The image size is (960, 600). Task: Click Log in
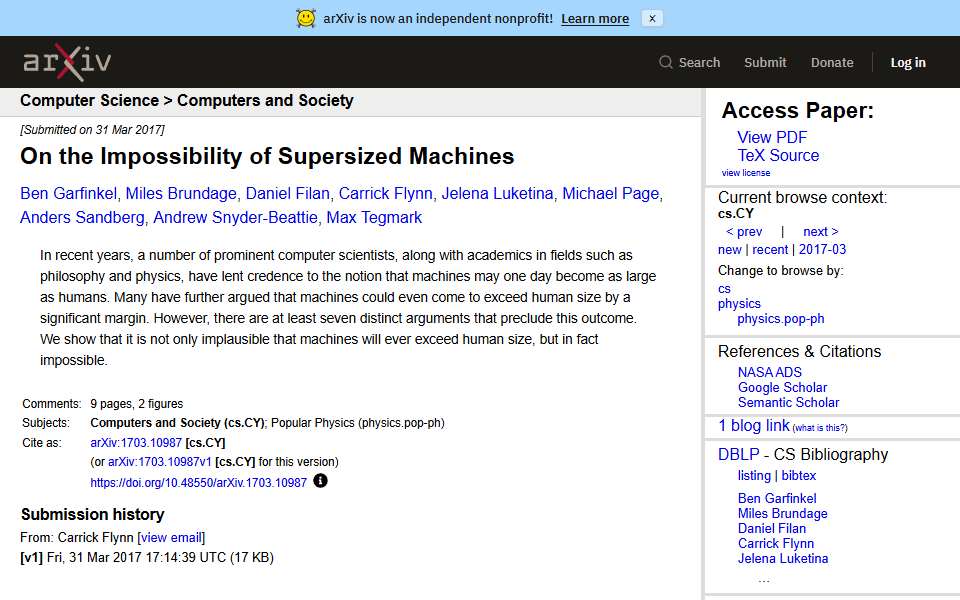[908, 62]
